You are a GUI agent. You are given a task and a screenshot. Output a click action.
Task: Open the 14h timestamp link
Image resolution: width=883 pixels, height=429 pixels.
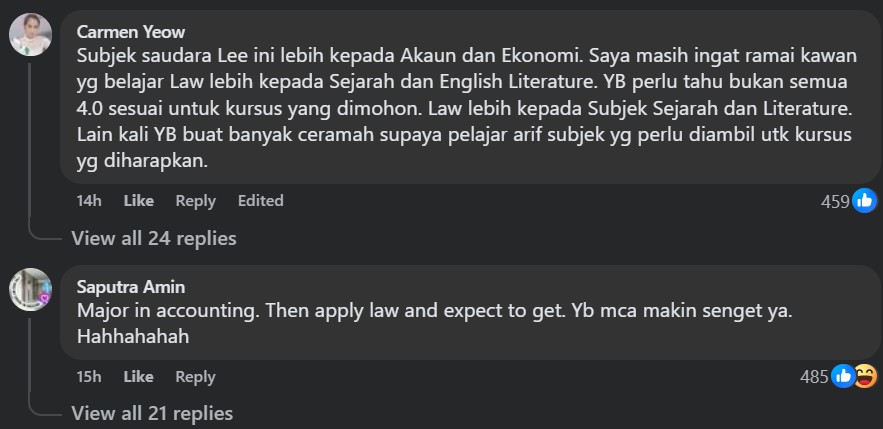pyautogui.click(x=89, y=201)
